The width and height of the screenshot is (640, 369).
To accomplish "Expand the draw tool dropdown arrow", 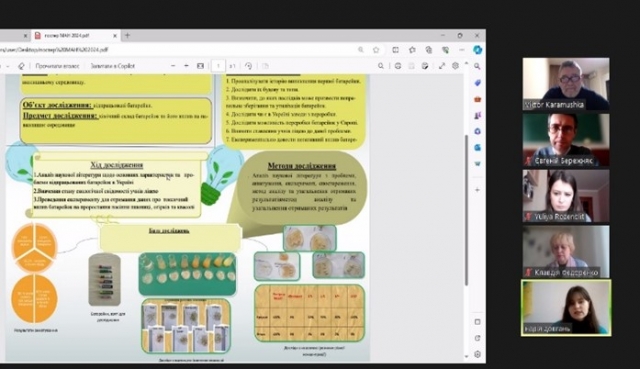I will tap(8, 66).
